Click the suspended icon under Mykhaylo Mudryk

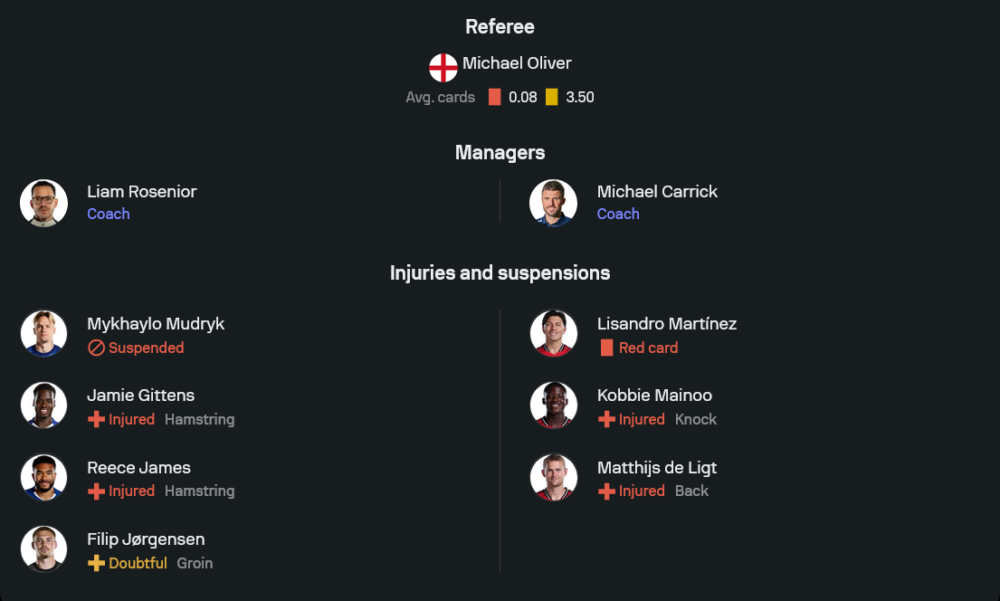tap(96, 348)
